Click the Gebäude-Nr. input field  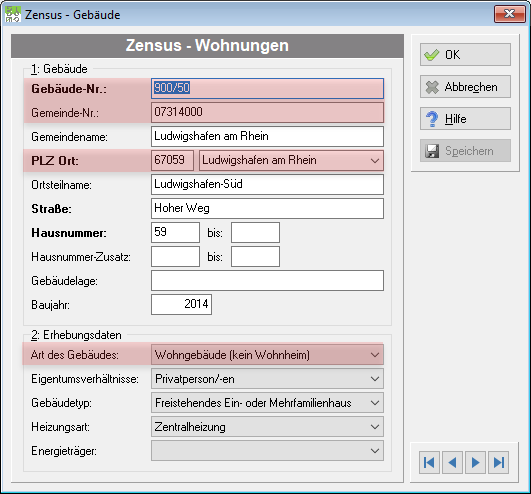(x=267, y=88)
